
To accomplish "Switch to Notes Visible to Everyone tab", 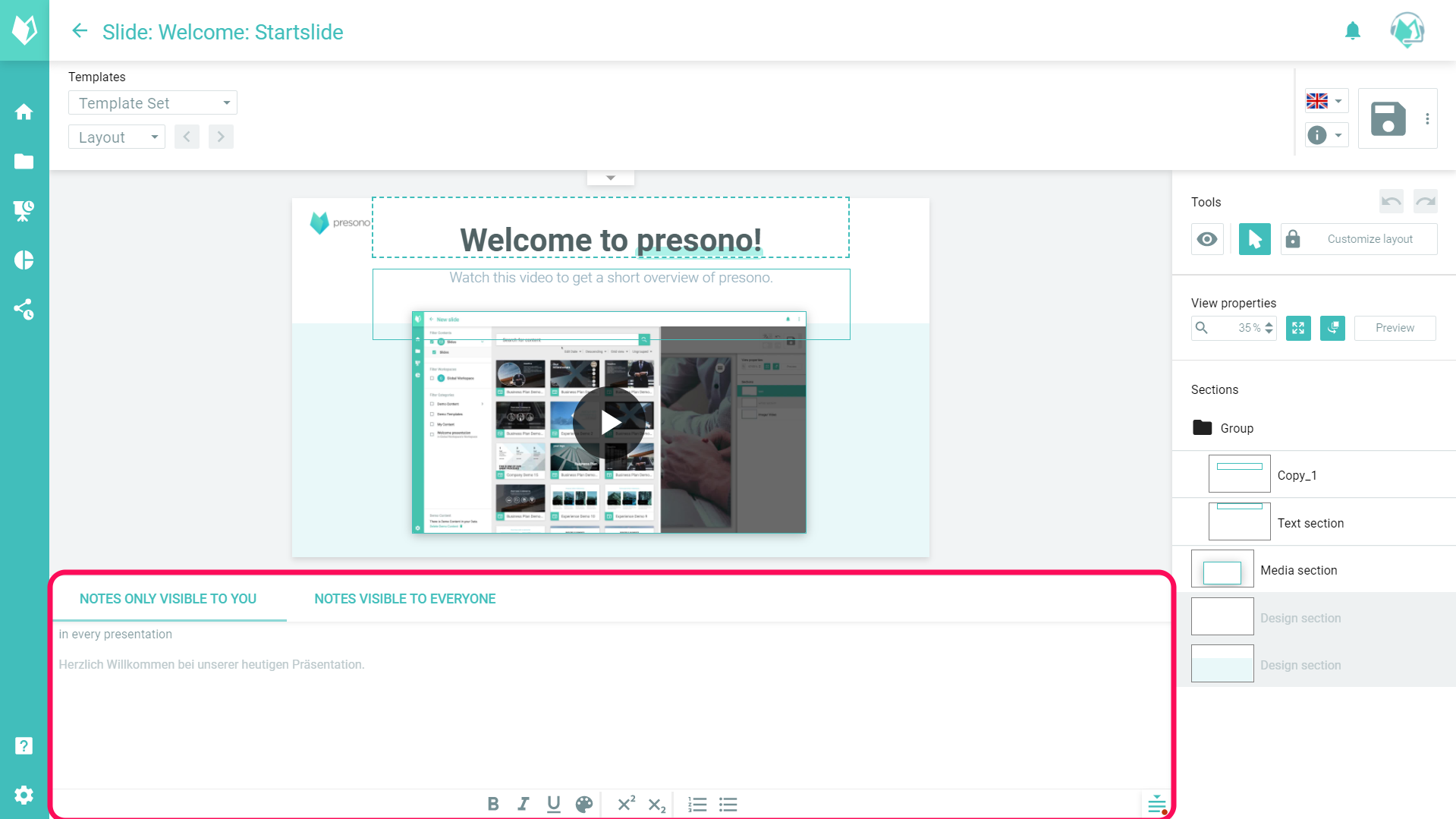I will pos(404,599).
